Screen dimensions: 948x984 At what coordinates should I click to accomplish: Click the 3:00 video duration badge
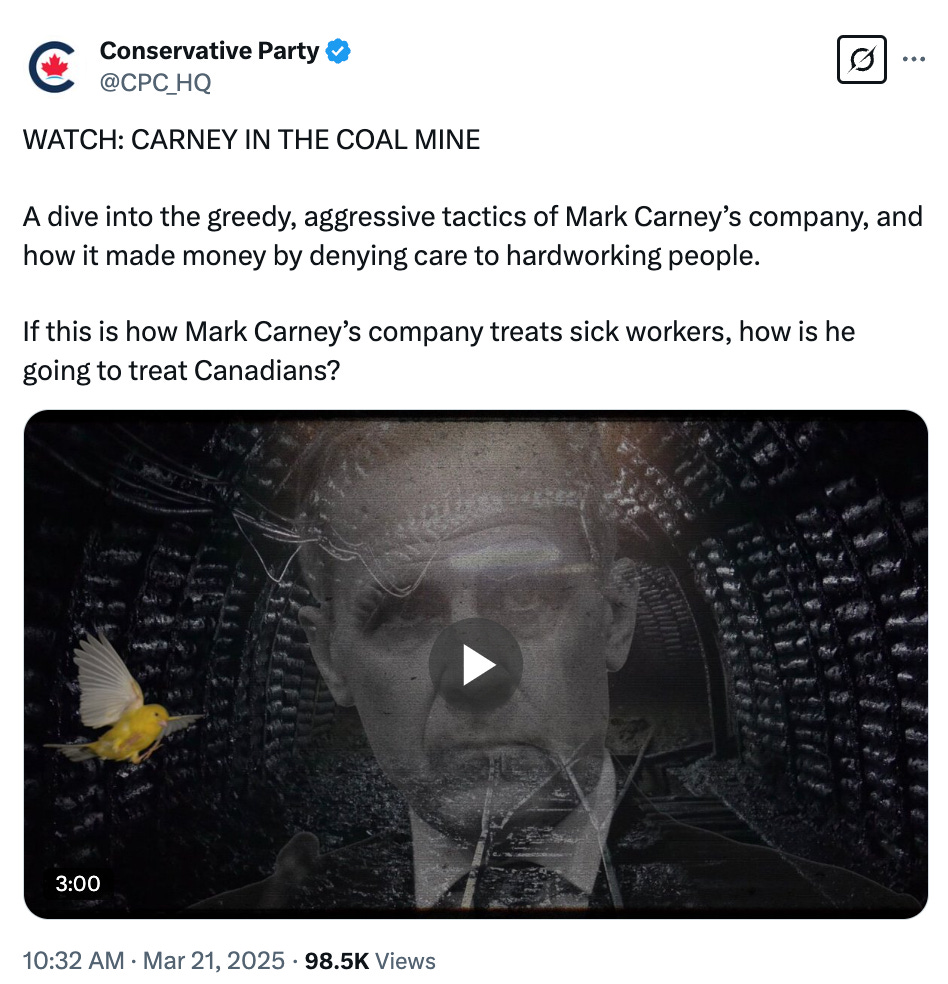pos(78,883)
